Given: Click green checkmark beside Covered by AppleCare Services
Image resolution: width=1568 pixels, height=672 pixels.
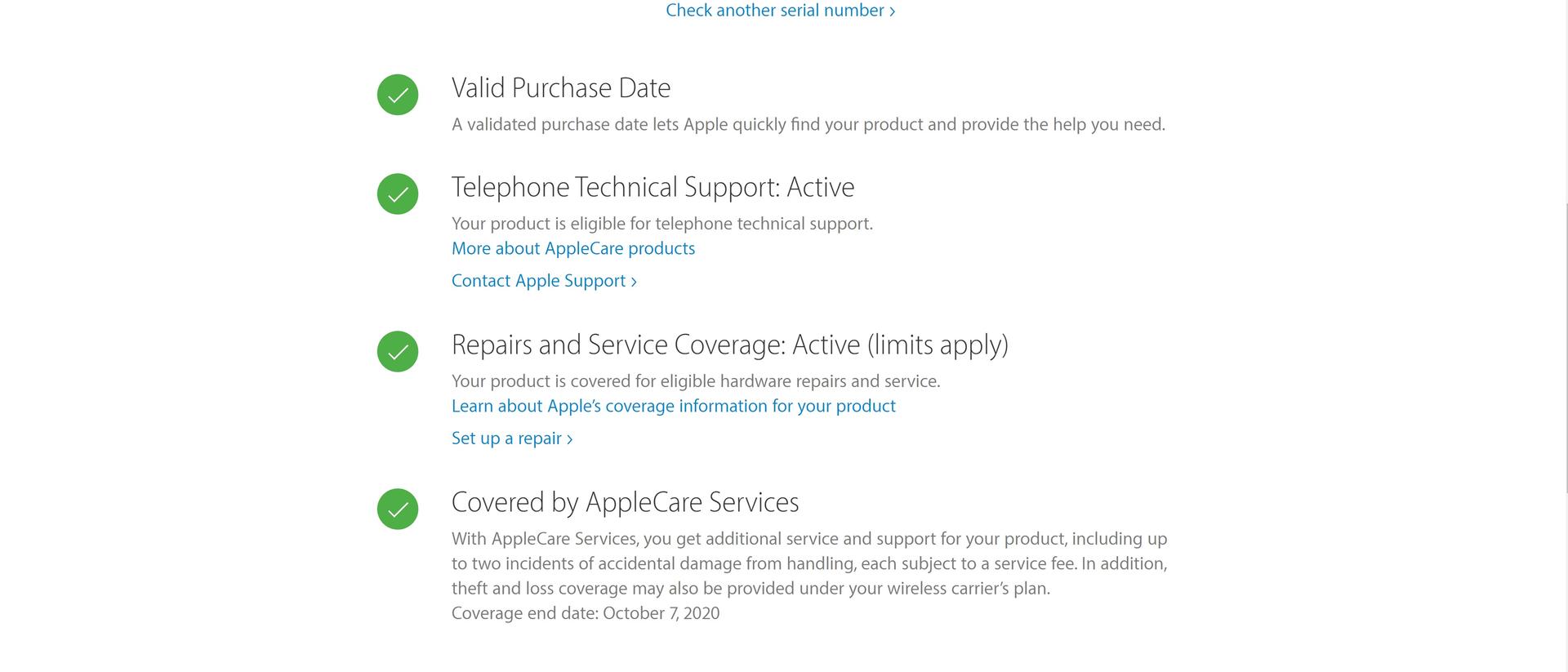Looking at the screenshot, I should [398, 510].
